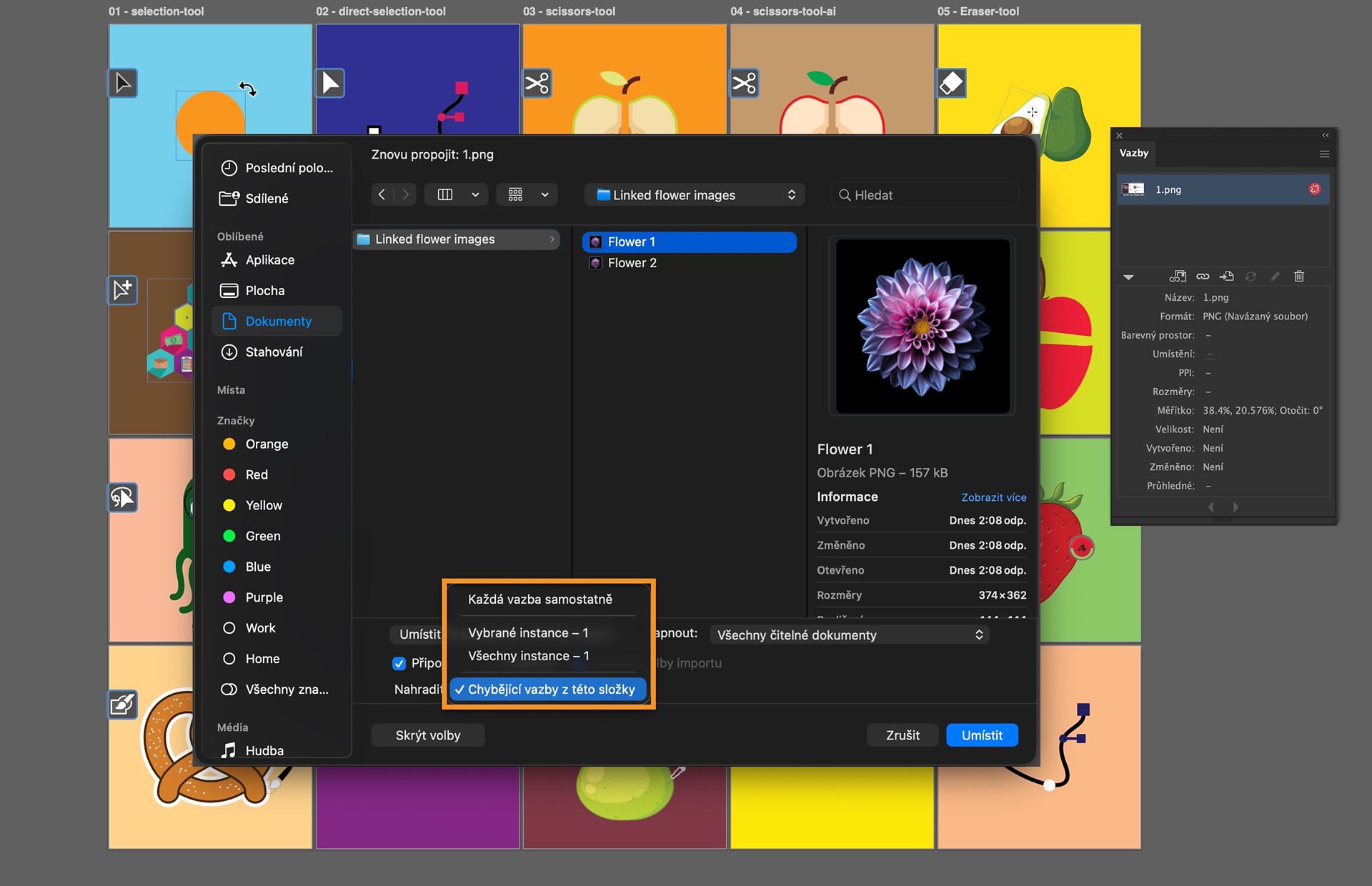This screenshot has width=1372, height=886.
Task: Click the Zrušit button
Action: pyautogui.click(x=903, y=735)
